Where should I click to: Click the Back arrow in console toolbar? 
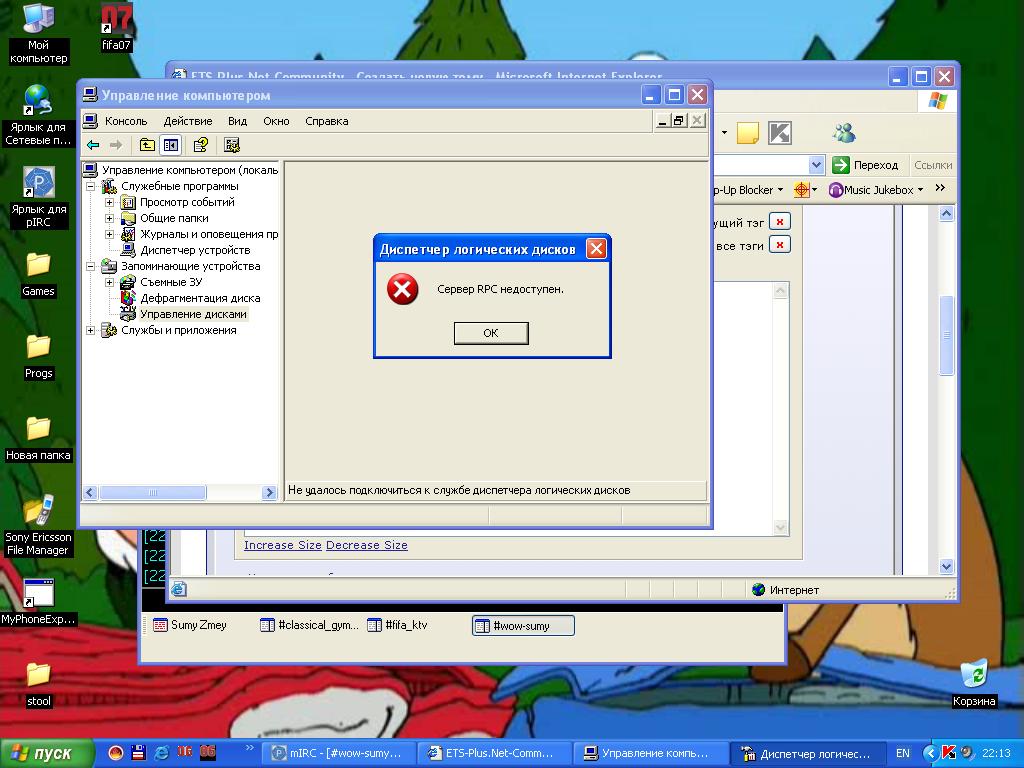(93, 145)
